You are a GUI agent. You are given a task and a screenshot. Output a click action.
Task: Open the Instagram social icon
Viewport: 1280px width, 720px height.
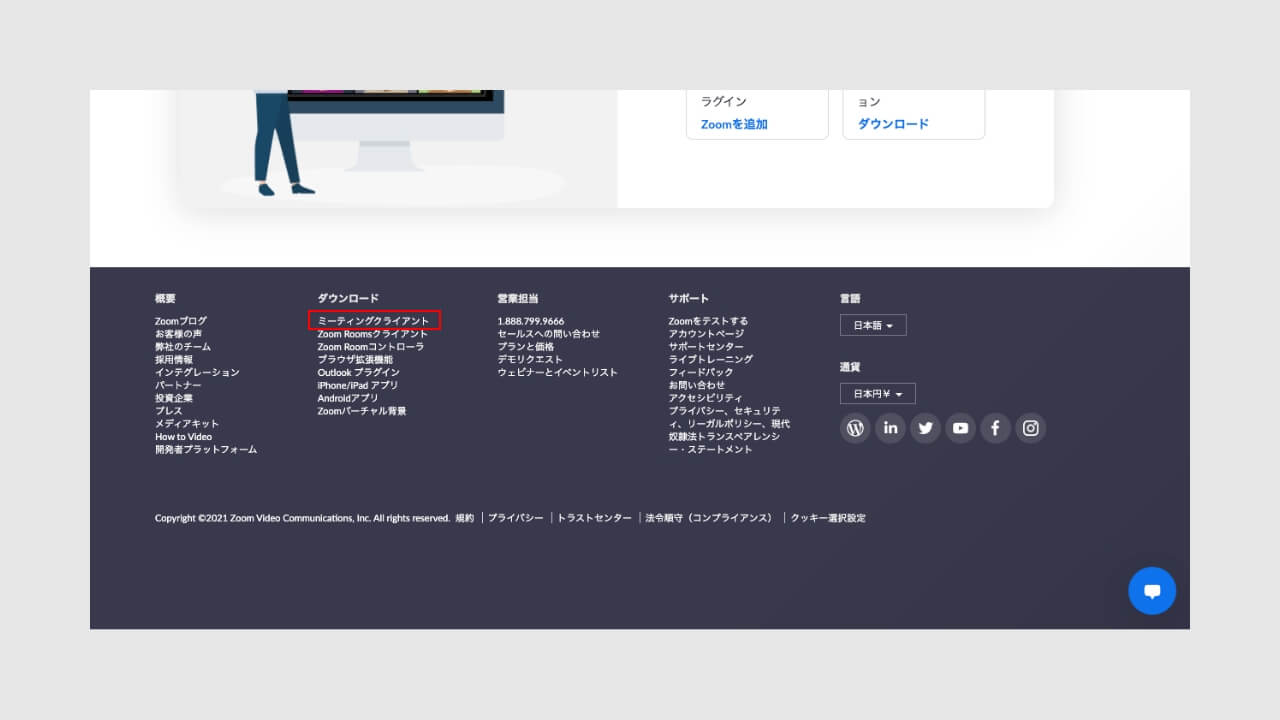click(x=1031, y=428)
